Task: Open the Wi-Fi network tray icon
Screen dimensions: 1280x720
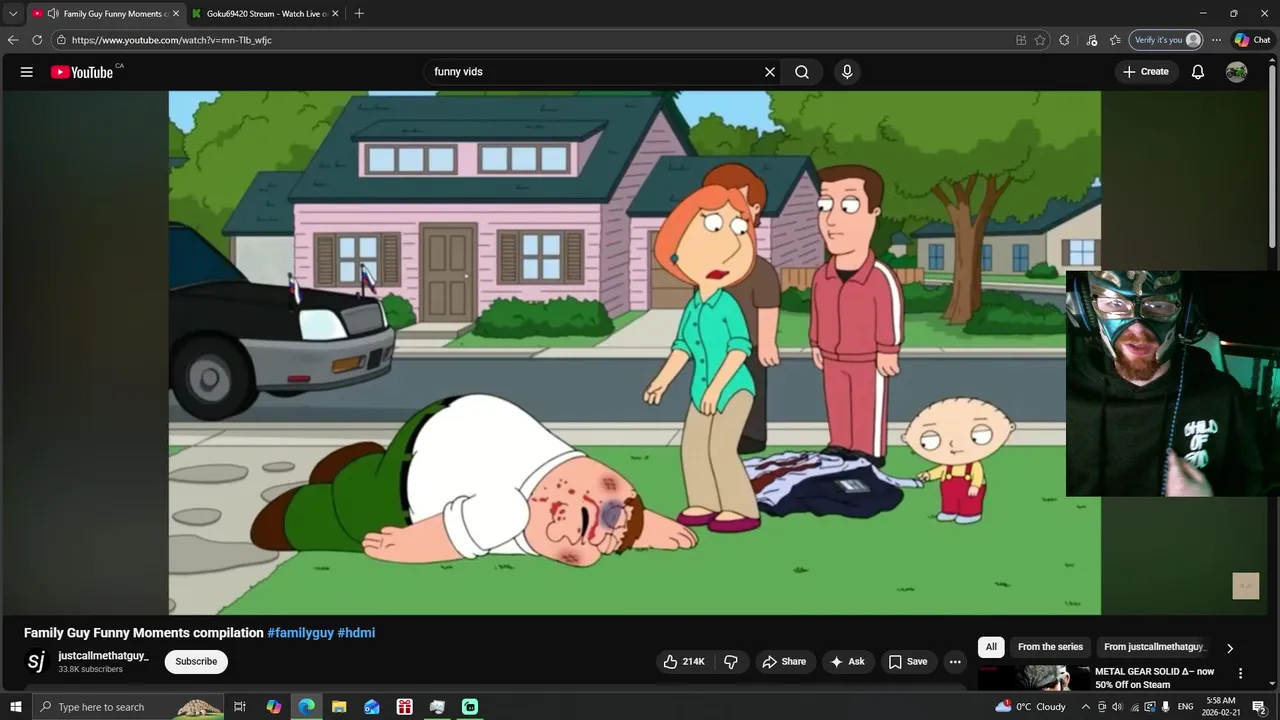Action: coord(1134,707)
